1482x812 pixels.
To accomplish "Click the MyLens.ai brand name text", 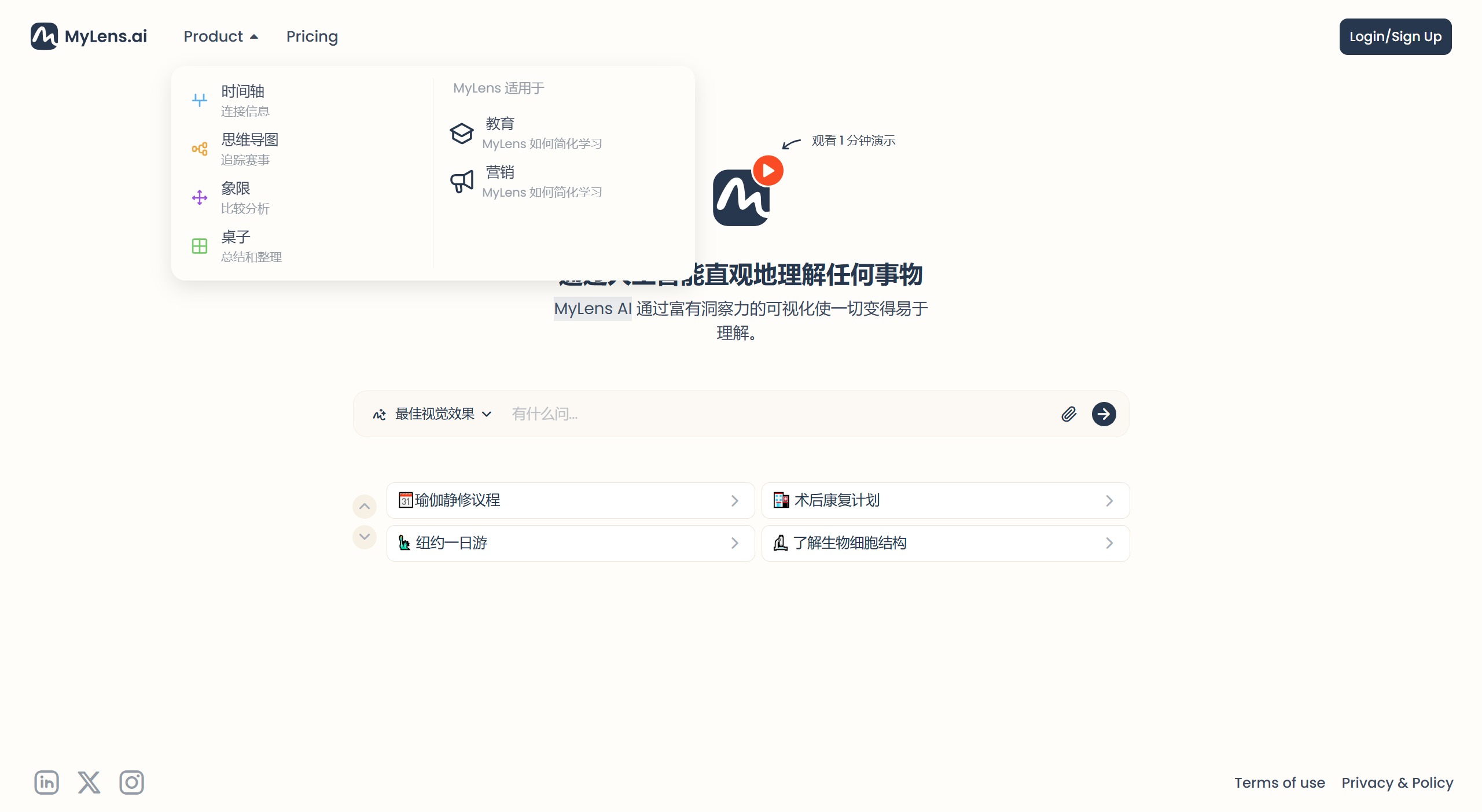I will (x=106, y=36).
